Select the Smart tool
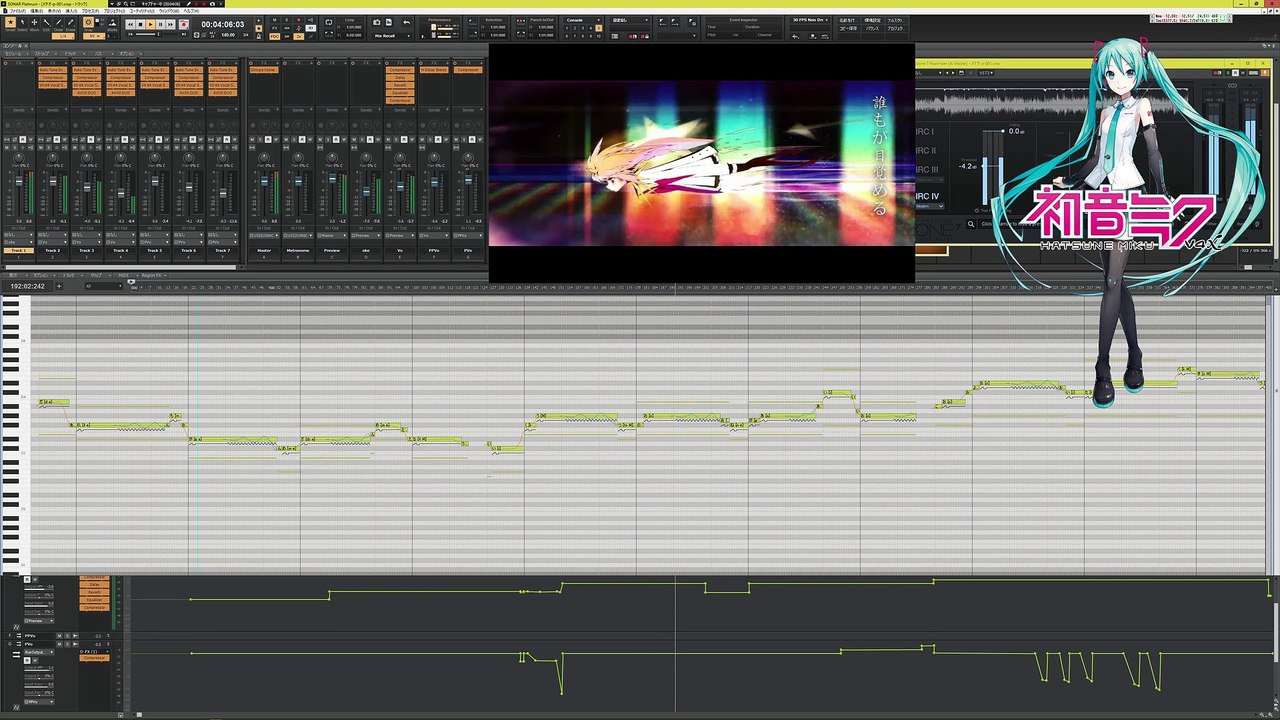The width and height of the screenshot is (1280, 720). point(8,23)
